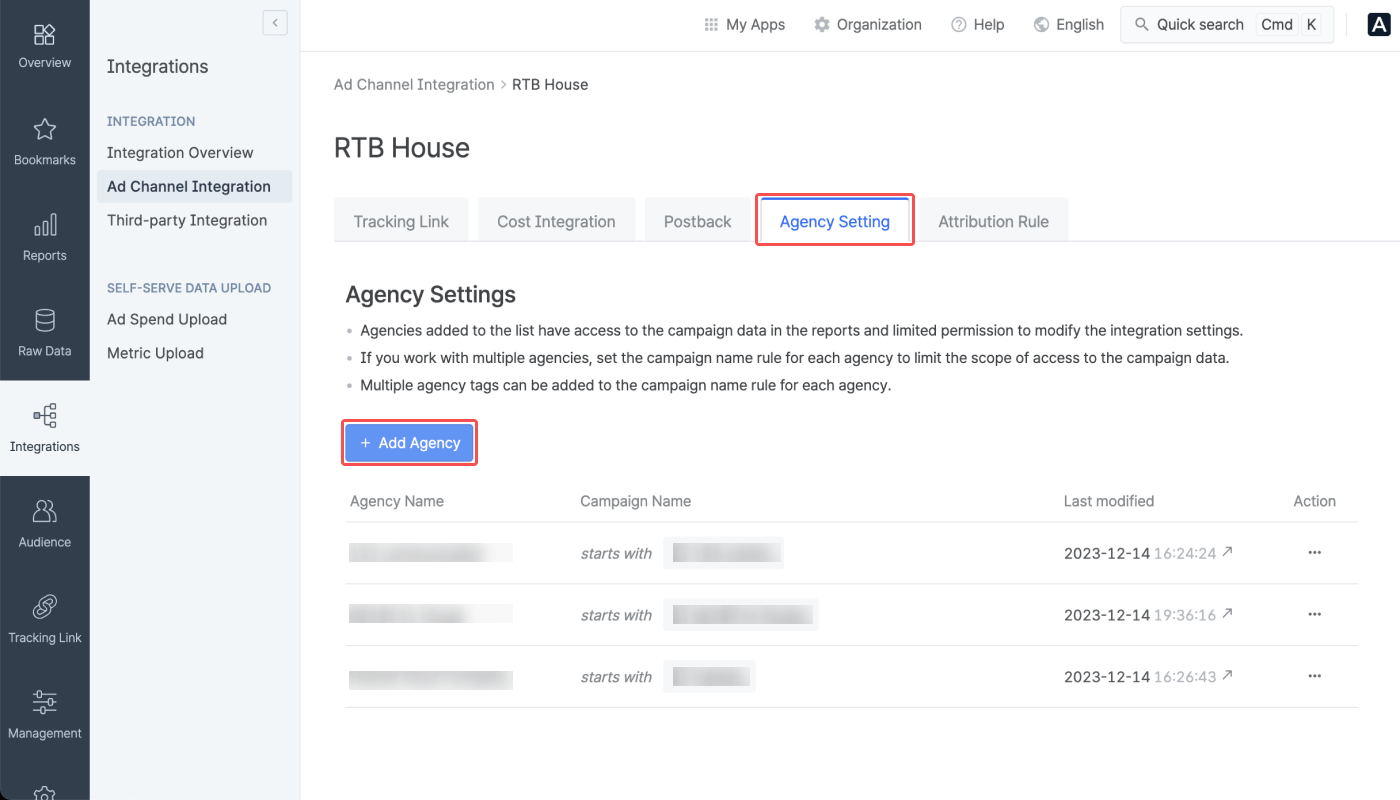The width and height of the screenshot is (1400, 800).
Task: Open Bookmarks star icon
Action: (x=44, y=129)
